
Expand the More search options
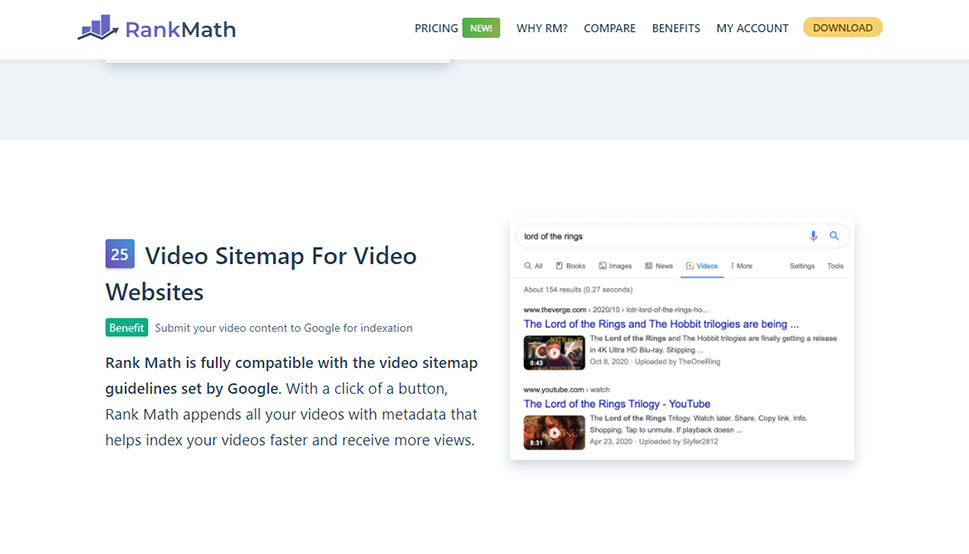tap(742, 266)
